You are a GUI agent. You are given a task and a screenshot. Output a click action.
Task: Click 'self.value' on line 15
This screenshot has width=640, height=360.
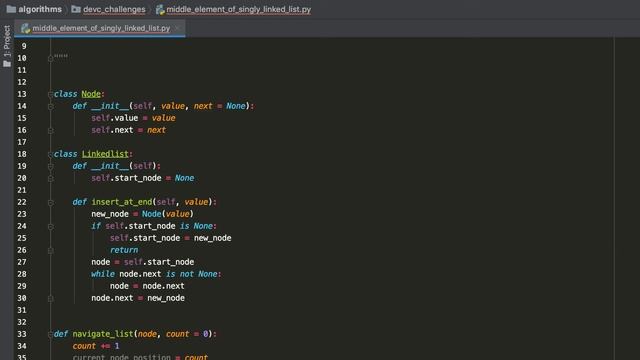click(x=115, y=118)
